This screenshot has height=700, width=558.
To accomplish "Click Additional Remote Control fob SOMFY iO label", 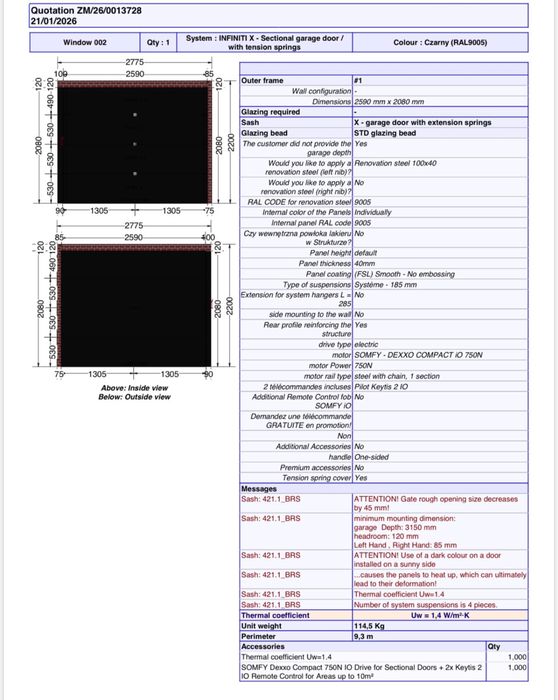I will 302,401.
